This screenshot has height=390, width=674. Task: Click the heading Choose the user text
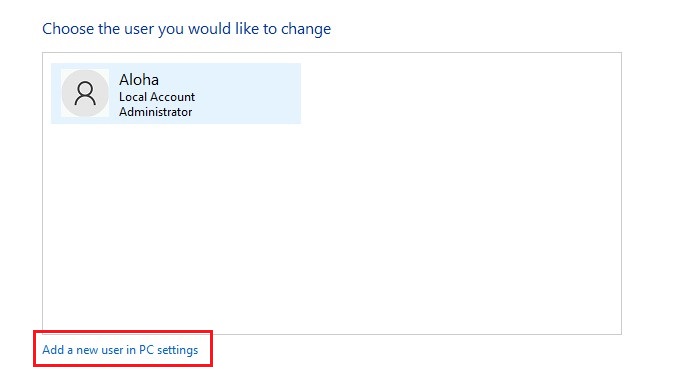[x=187, y=29]
